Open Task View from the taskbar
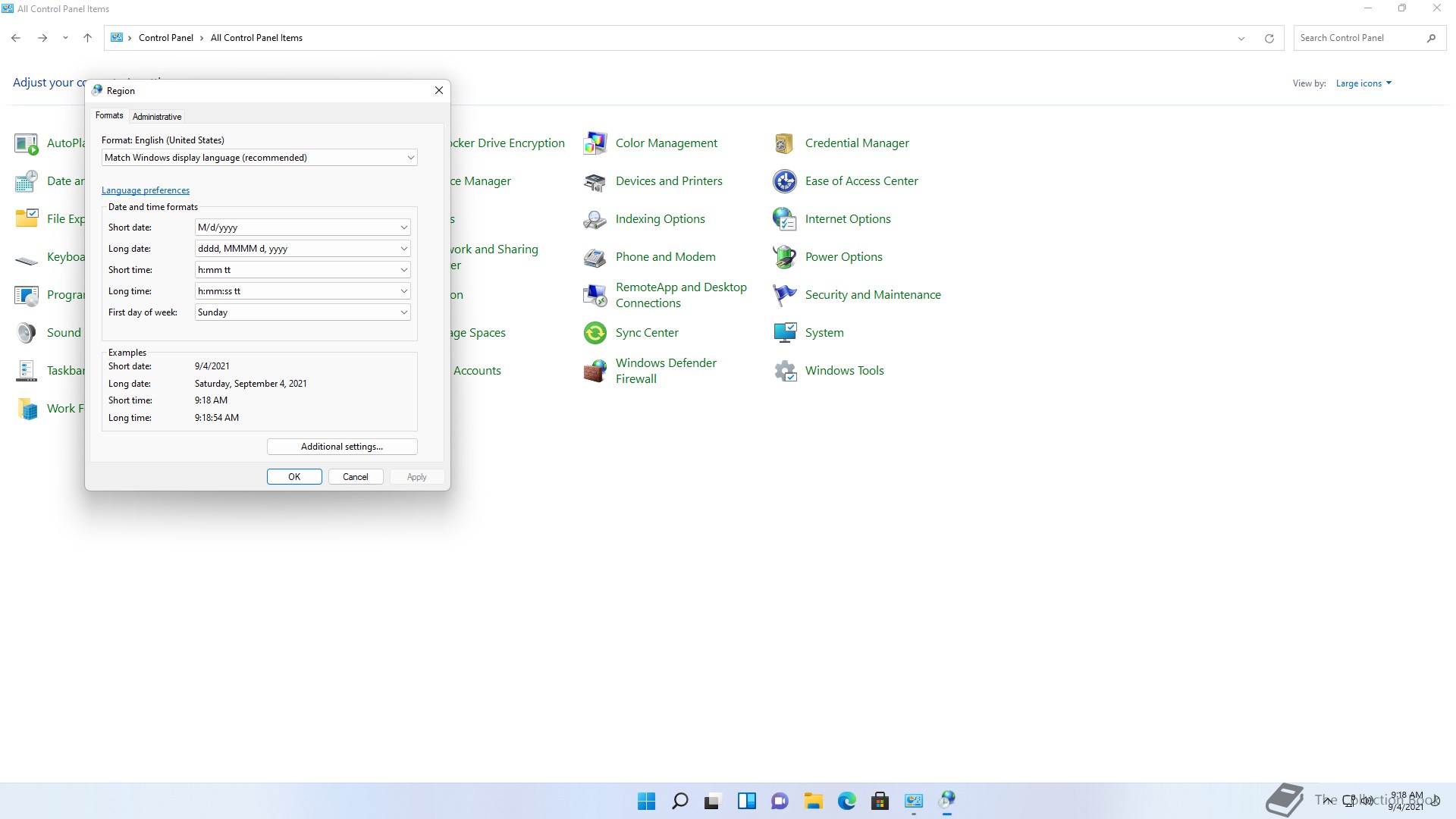Viewport: 1456px width, 819px height. pyautogui.click(x=713, y=801)
